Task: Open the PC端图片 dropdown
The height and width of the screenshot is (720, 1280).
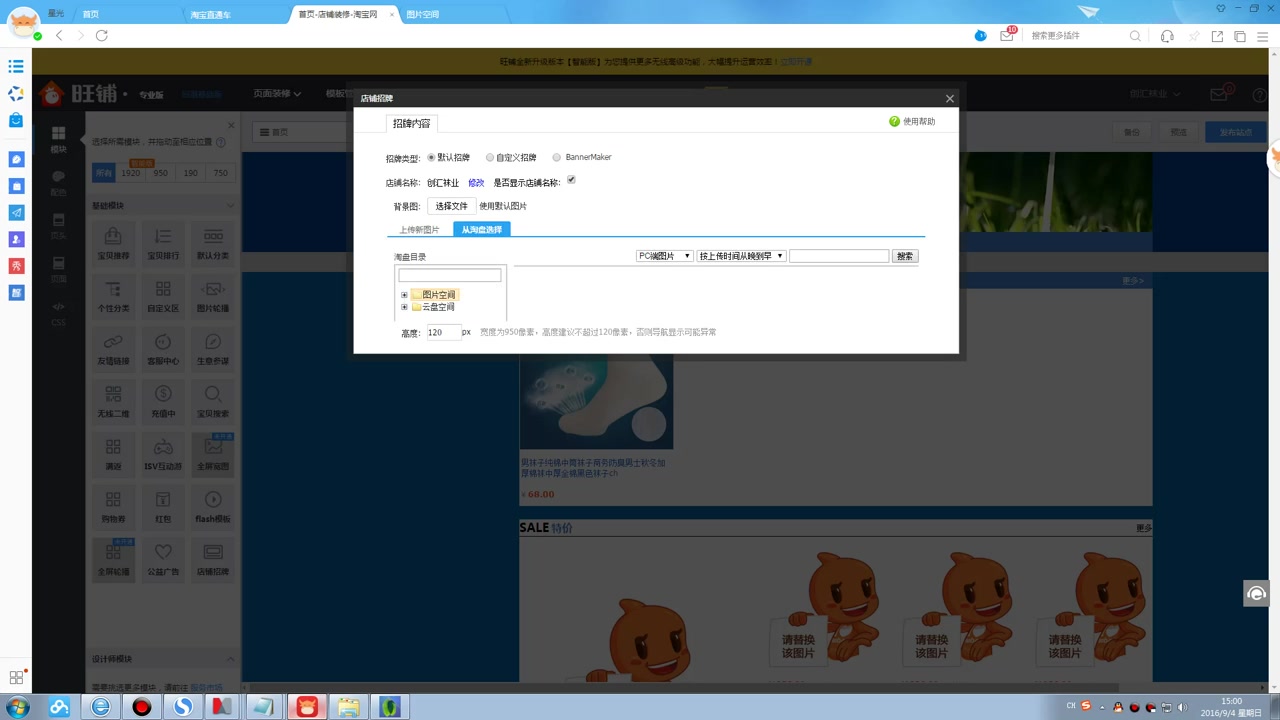Action: 665,256
